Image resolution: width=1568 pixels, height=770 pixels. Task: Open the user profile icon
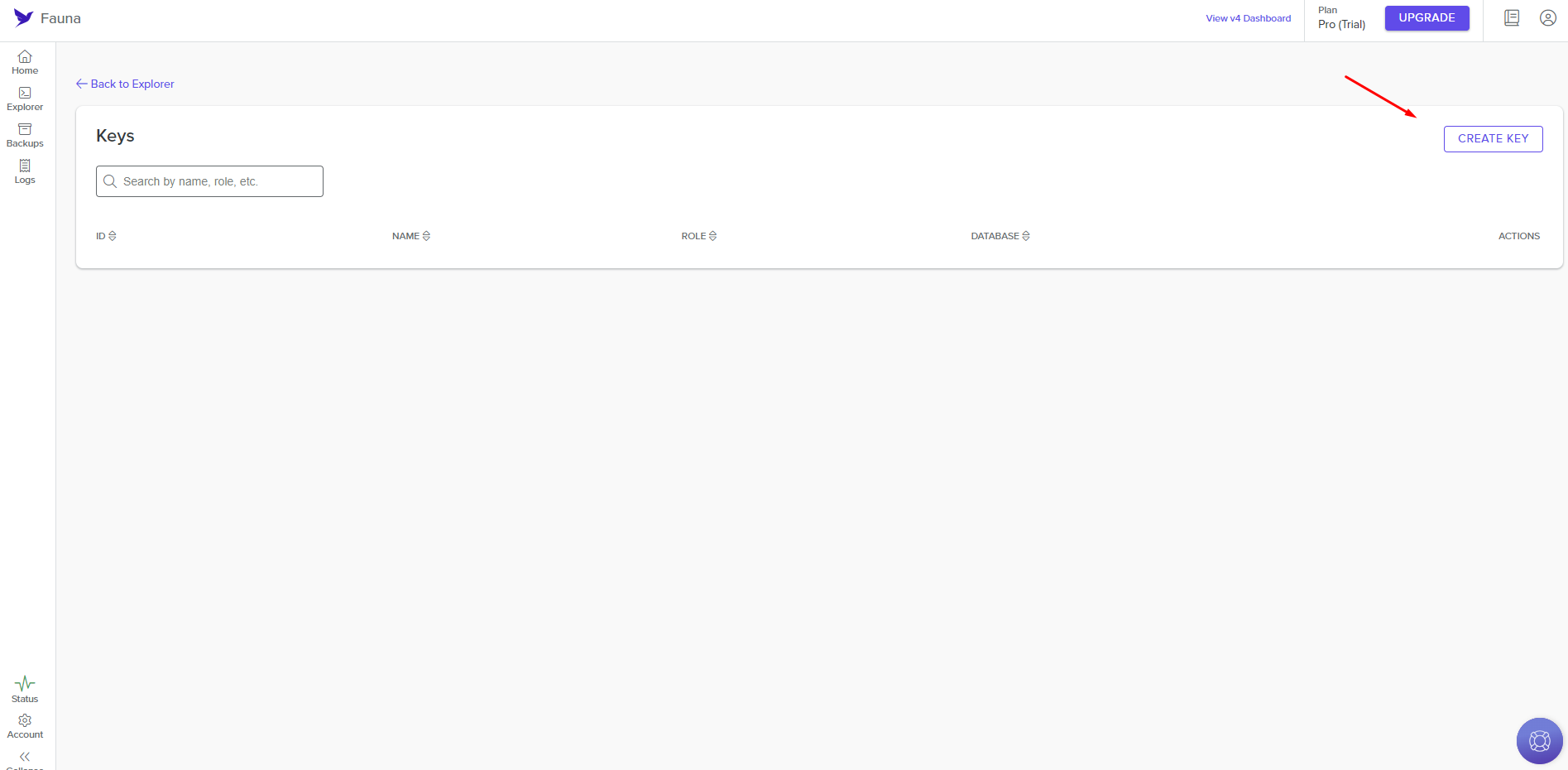[x=1547, y=18]
